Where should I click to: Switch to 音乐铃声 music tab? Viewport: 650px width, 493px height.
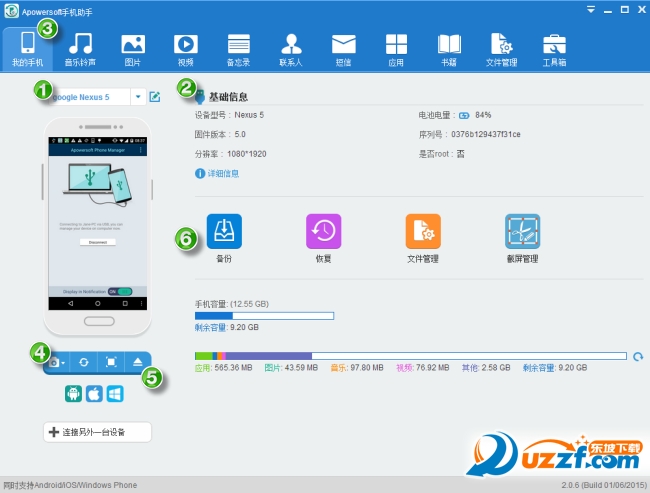click(80, 49)
